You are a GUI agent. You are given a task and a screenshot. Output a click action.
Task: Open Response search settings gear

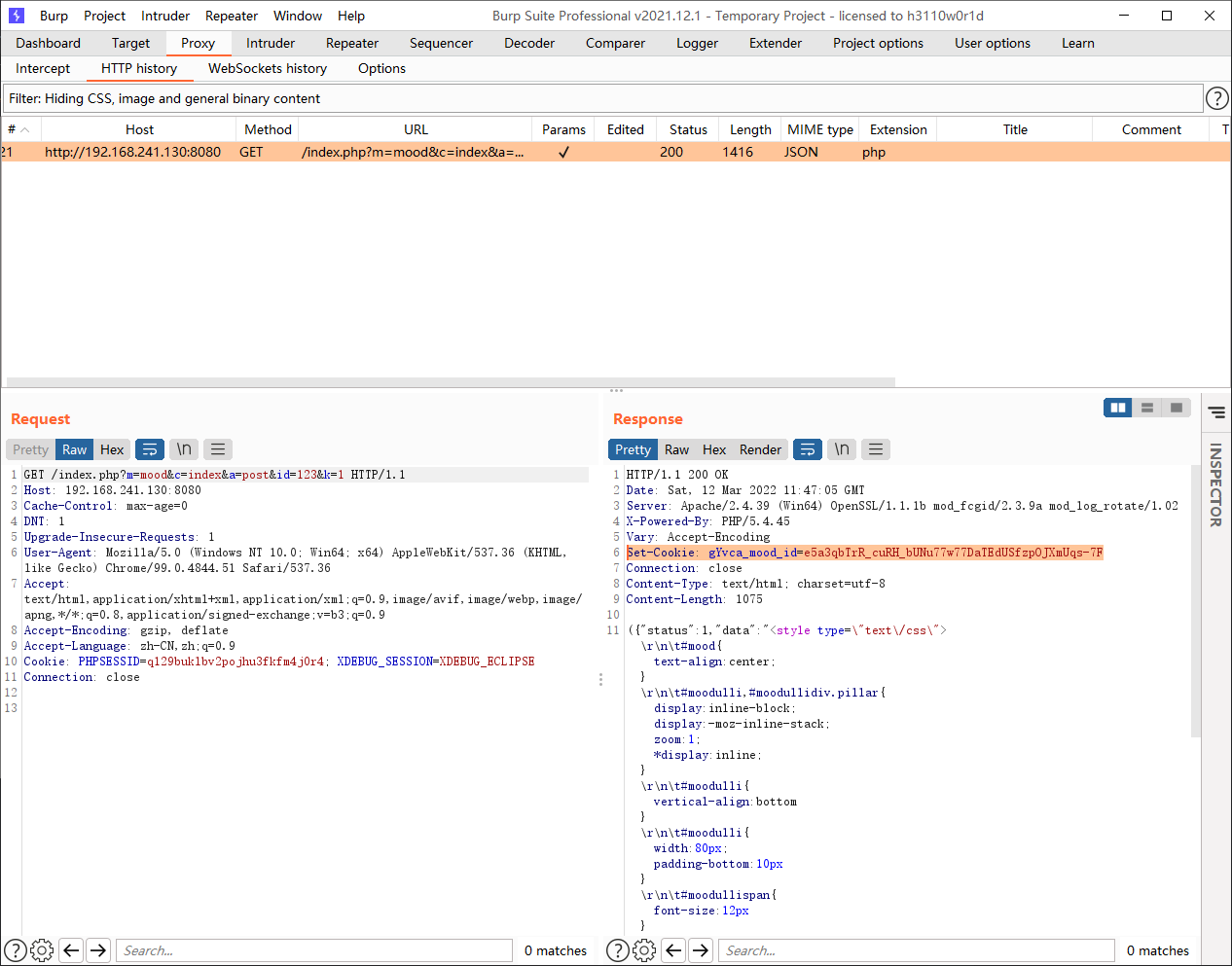644,950
